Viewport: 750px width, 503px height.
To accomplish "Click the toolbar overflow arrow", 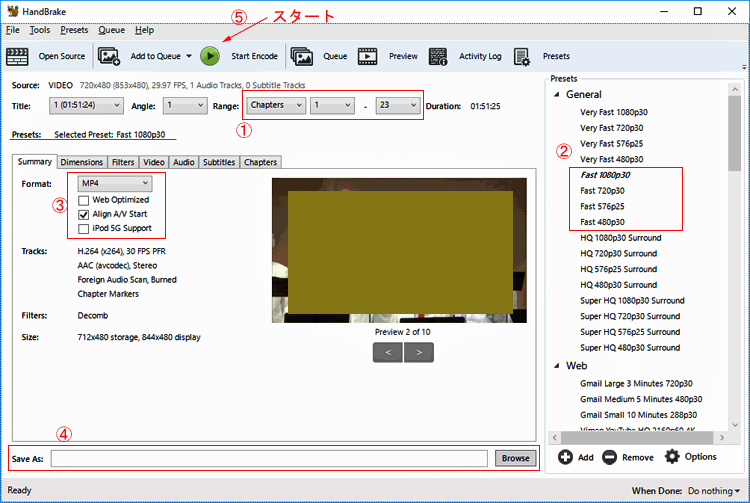I will (x=744, y=67).
